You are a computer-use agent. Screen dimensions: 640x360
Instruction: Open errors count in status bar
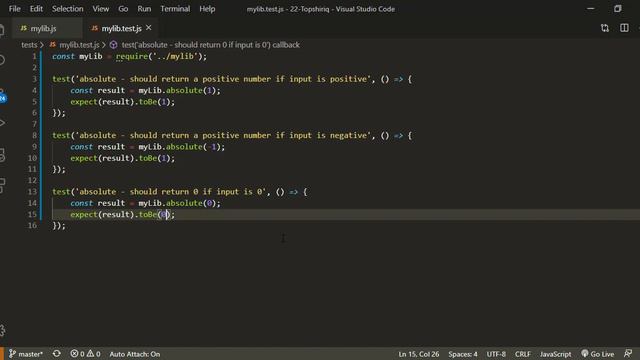(77, 354)
